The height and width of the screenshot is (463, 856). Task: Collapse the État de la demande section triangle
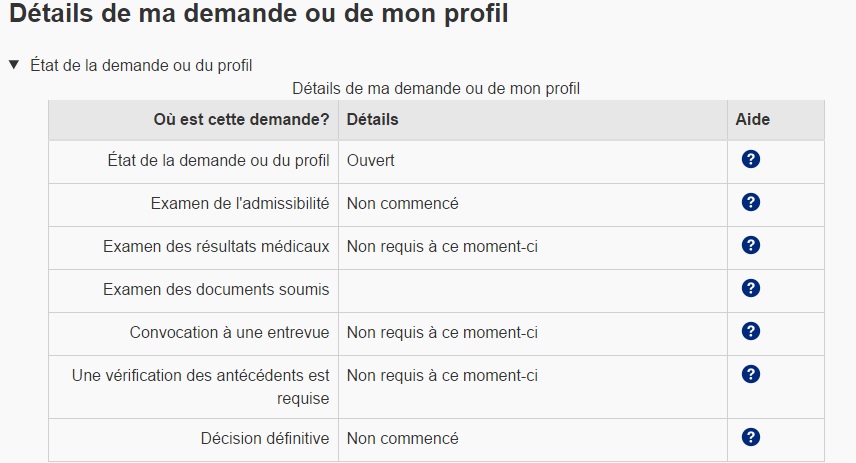[14, 65]
